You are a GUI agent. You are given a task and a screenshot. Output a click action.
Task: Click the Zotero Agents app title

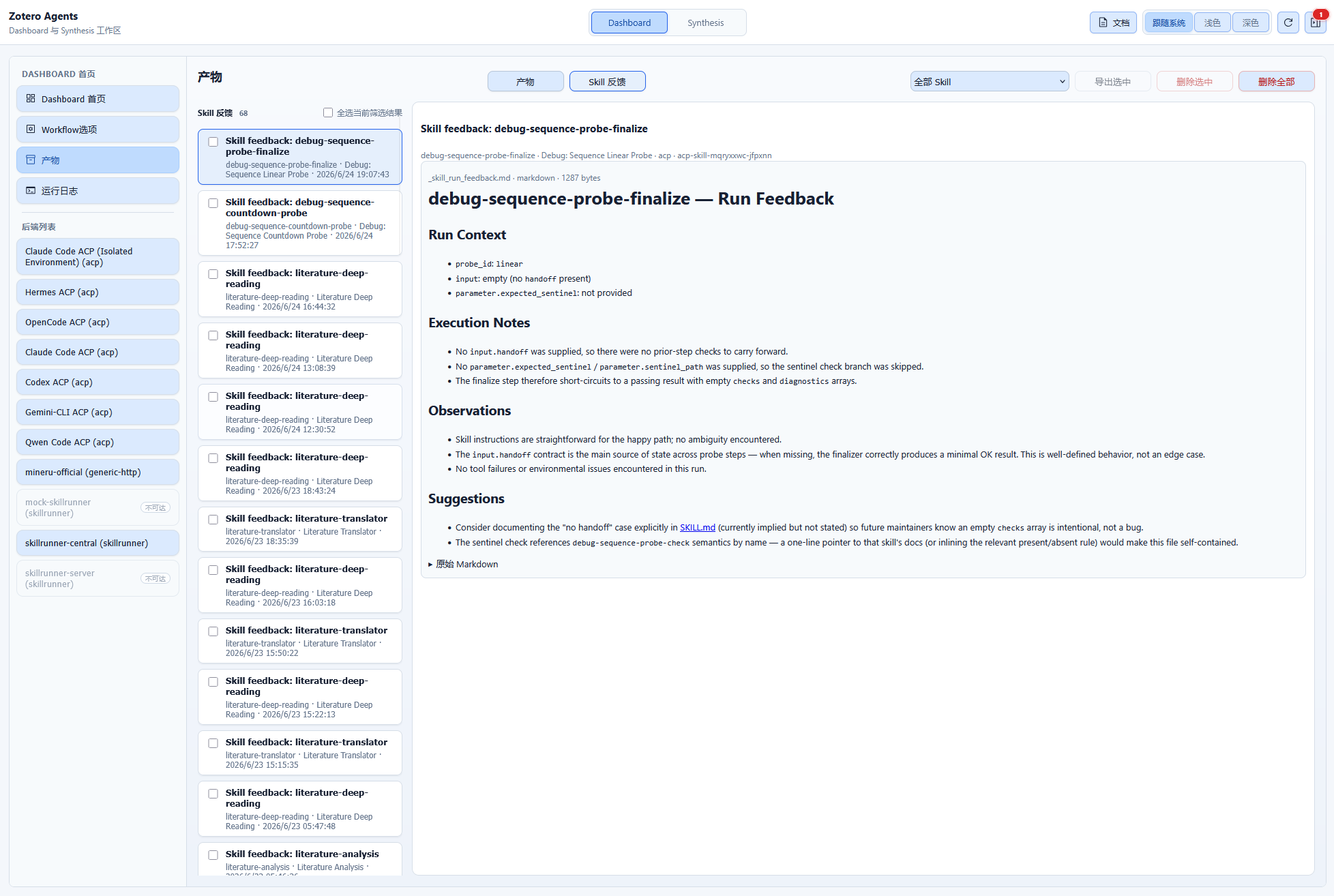[x=43, y=16]
